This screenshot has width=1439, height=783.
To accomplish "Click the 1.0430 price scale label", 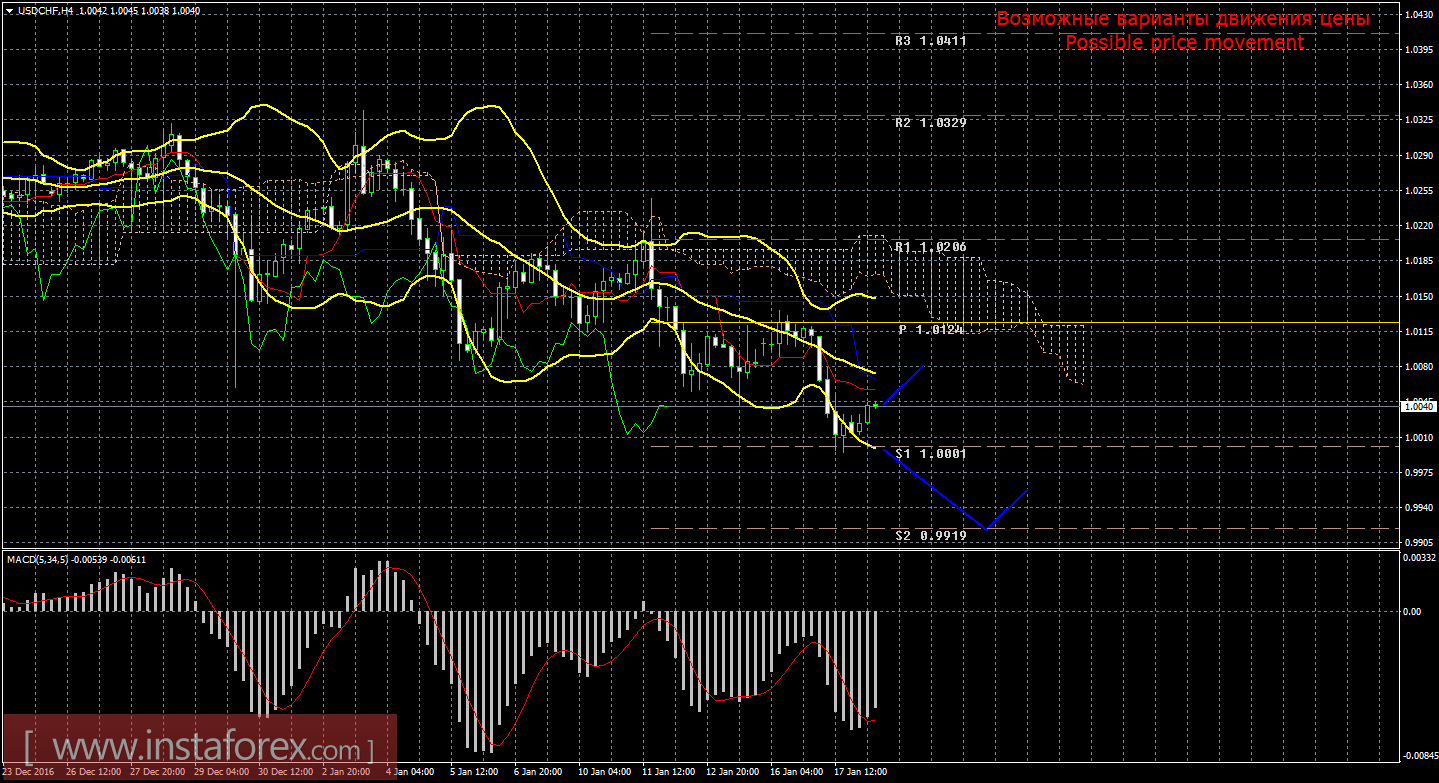I will (x=1418, y=15).
